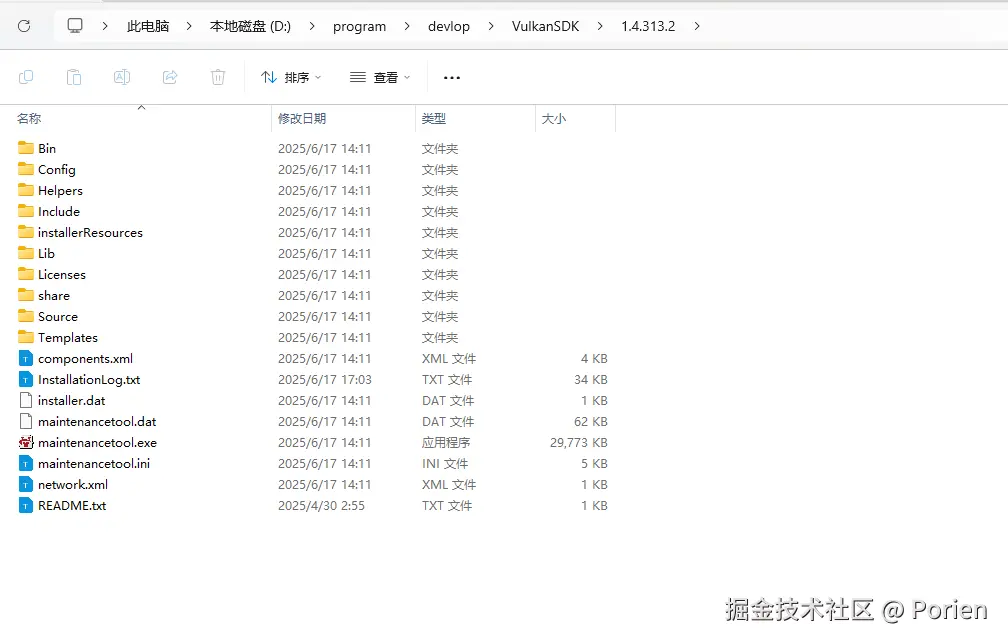Select the maintenancetool.ini file name

point(94,464)
